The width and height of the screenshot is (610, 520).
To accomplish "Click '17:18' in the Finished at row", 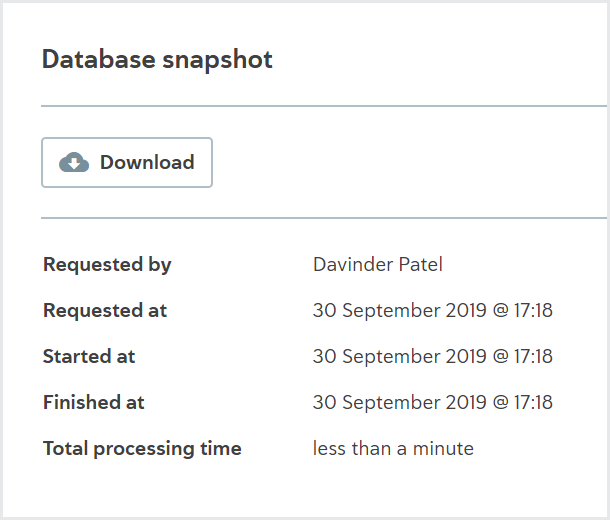I will pyautogui.click(x=533, y=402).
